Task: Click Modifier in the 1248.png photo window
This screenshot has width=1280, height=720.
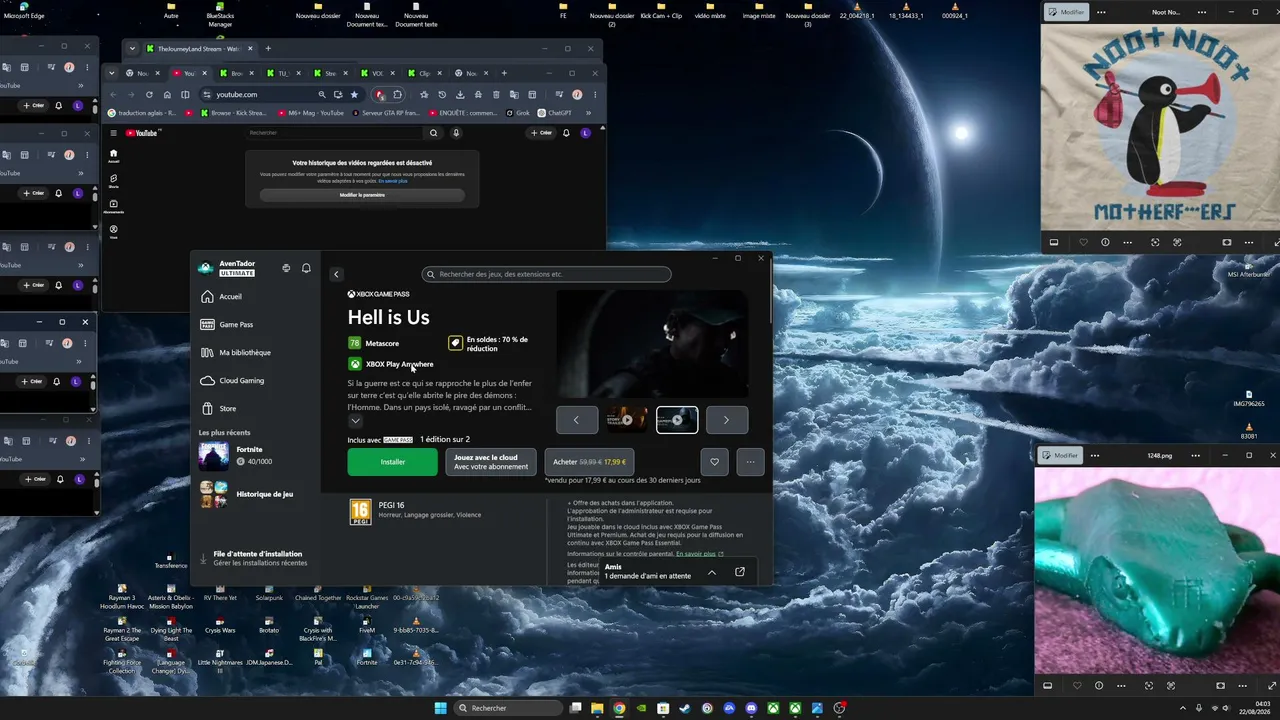Action: click(x=1059, y=455)
